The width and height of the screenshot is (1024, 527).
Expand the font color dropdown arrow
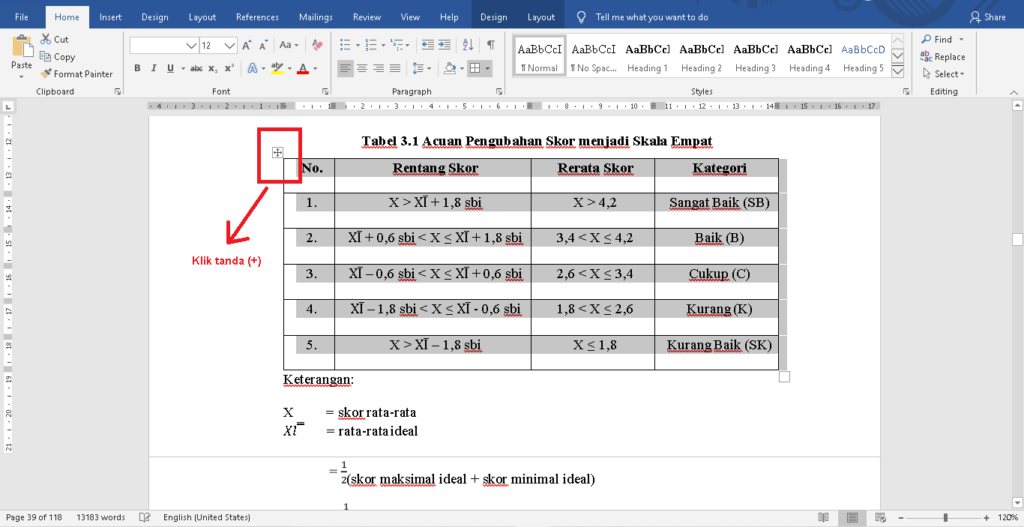tap(315, 69)
